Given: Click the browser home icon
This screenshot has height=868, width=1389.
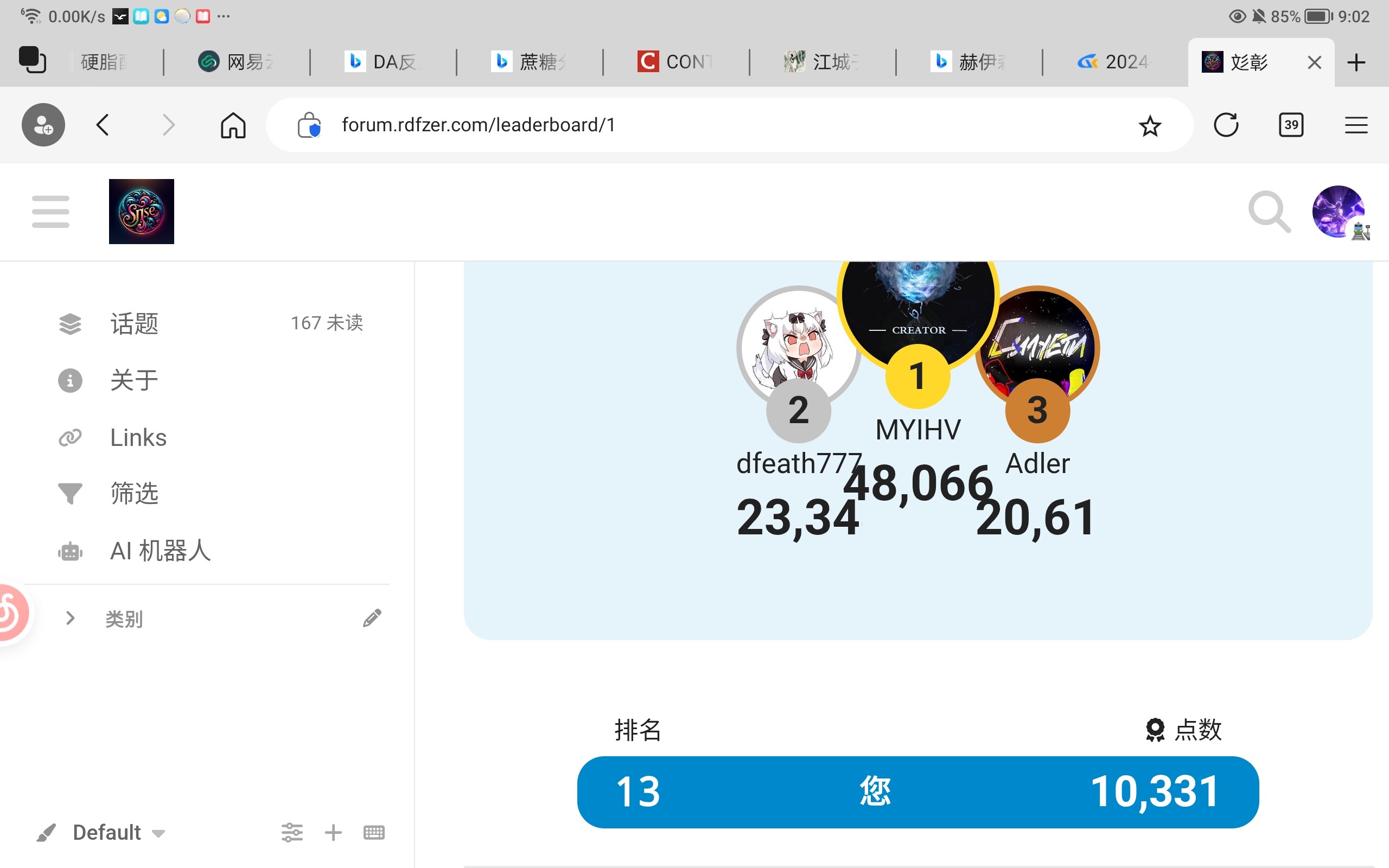Looking at the screenshot, I should click(x=233, y=125).
